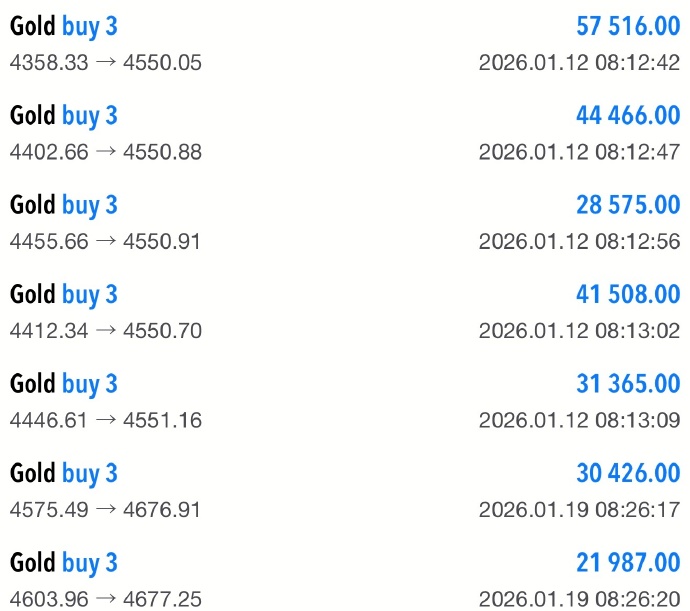Image resolution: width=690 pixels, height=611 pixels.
Task: Tap the 4575.49 → 4676.91 price line
Action: (106, 510)
